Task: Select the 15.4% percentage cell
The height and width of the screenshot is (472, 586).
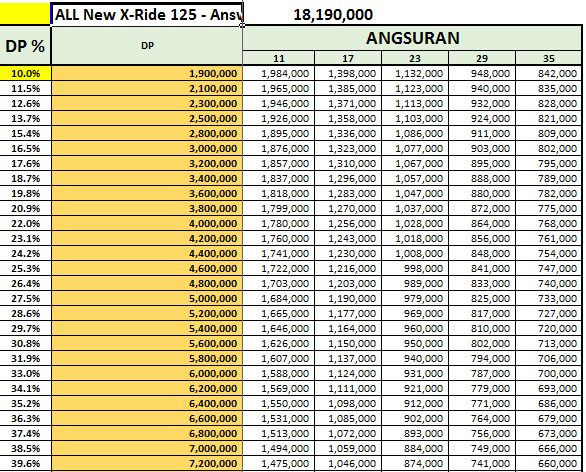Action: [x=25, y=133]
